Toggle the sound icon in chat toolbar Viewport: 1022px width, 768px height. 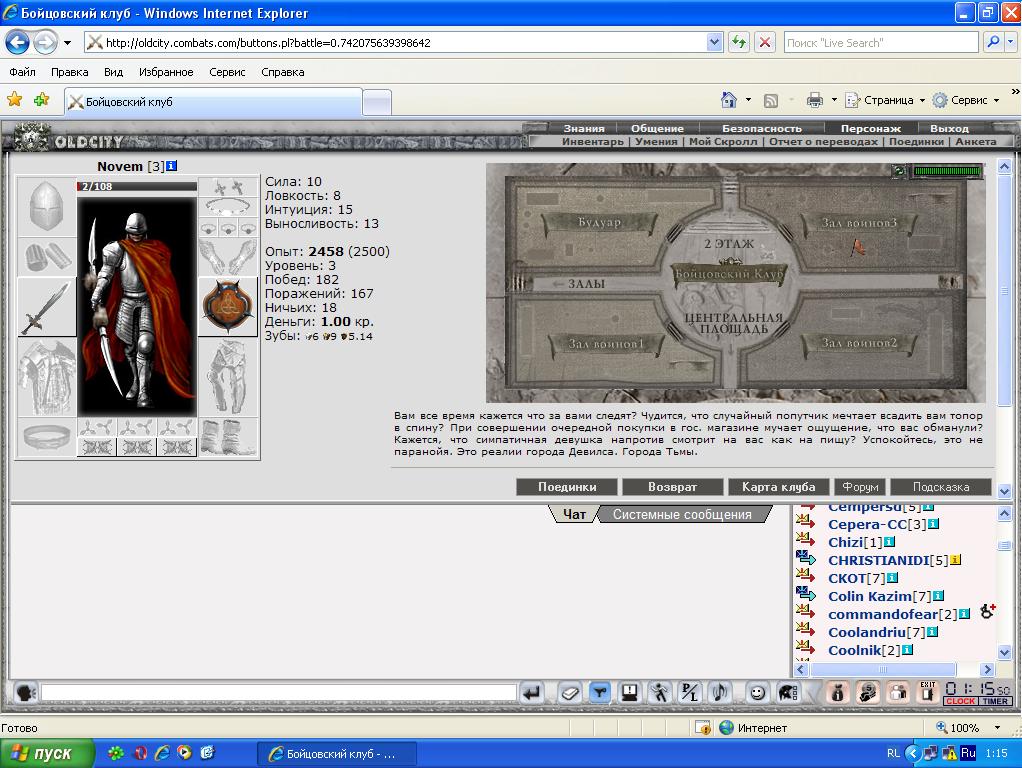coord(720,692)
